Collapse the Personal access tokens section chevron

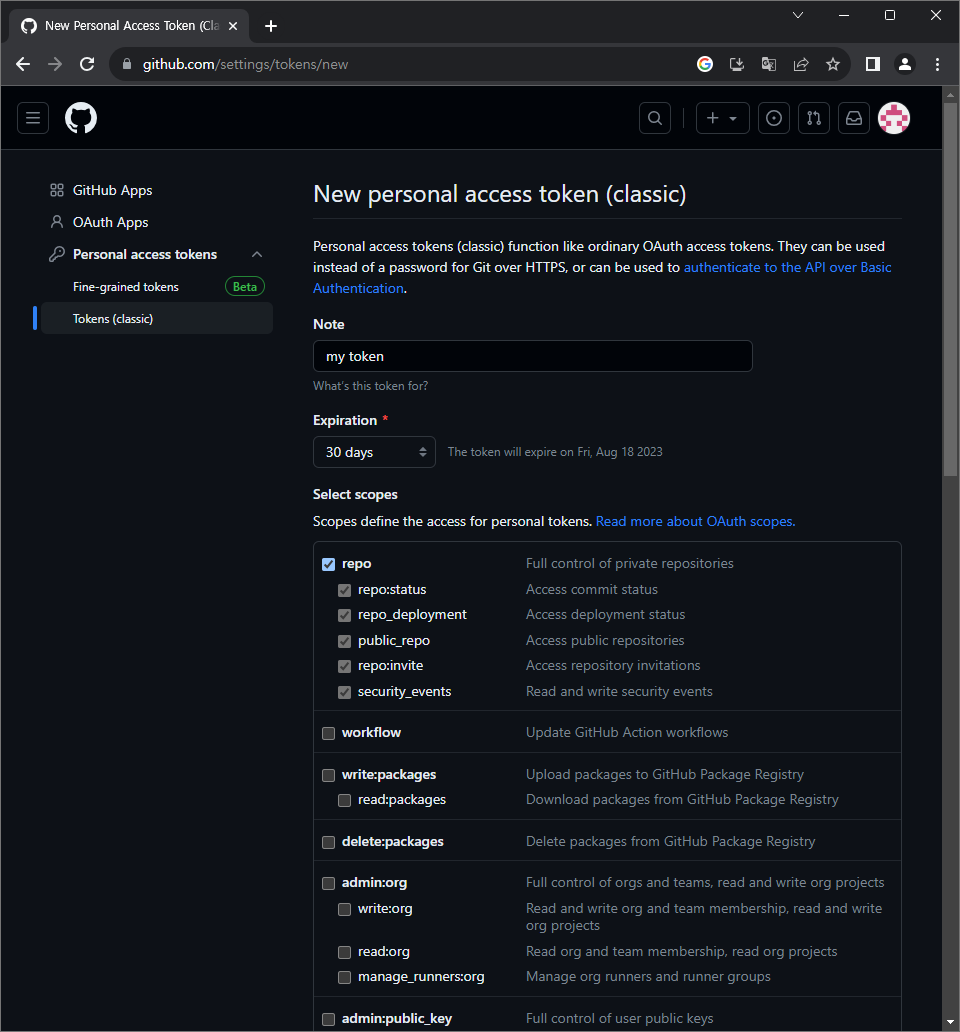tap(257, 255)
